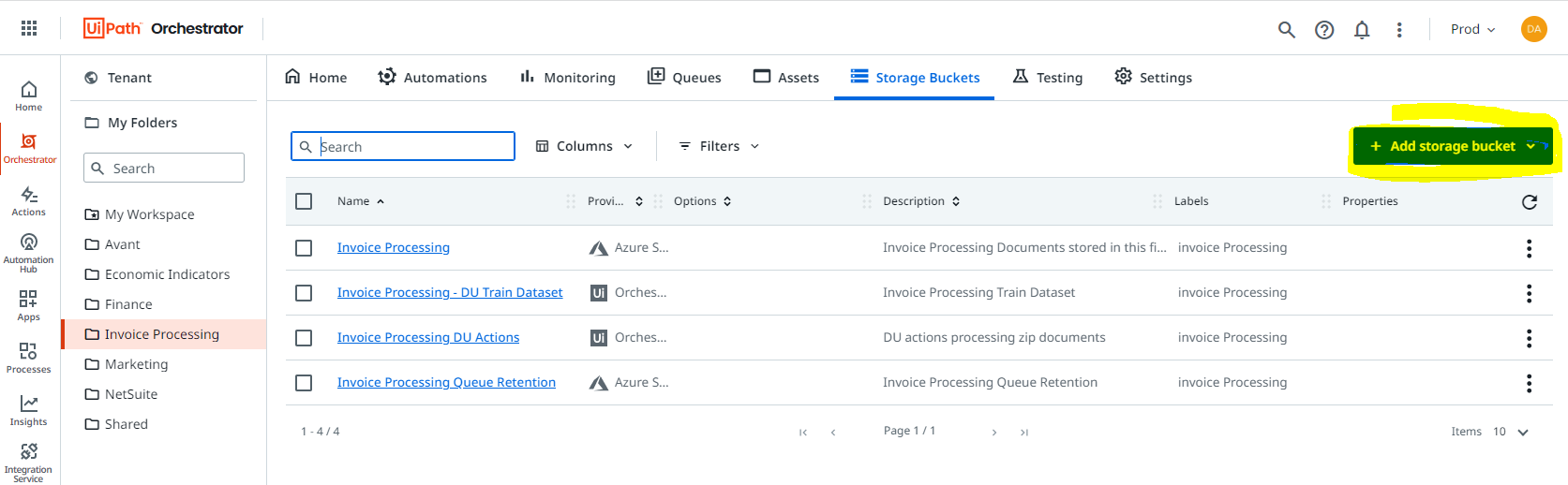Image resolution: width=1568 pixels, height=485 pixels.
Task: Open three-dot menu for Invoice Processing row
Action: [x=1529, y=248]
